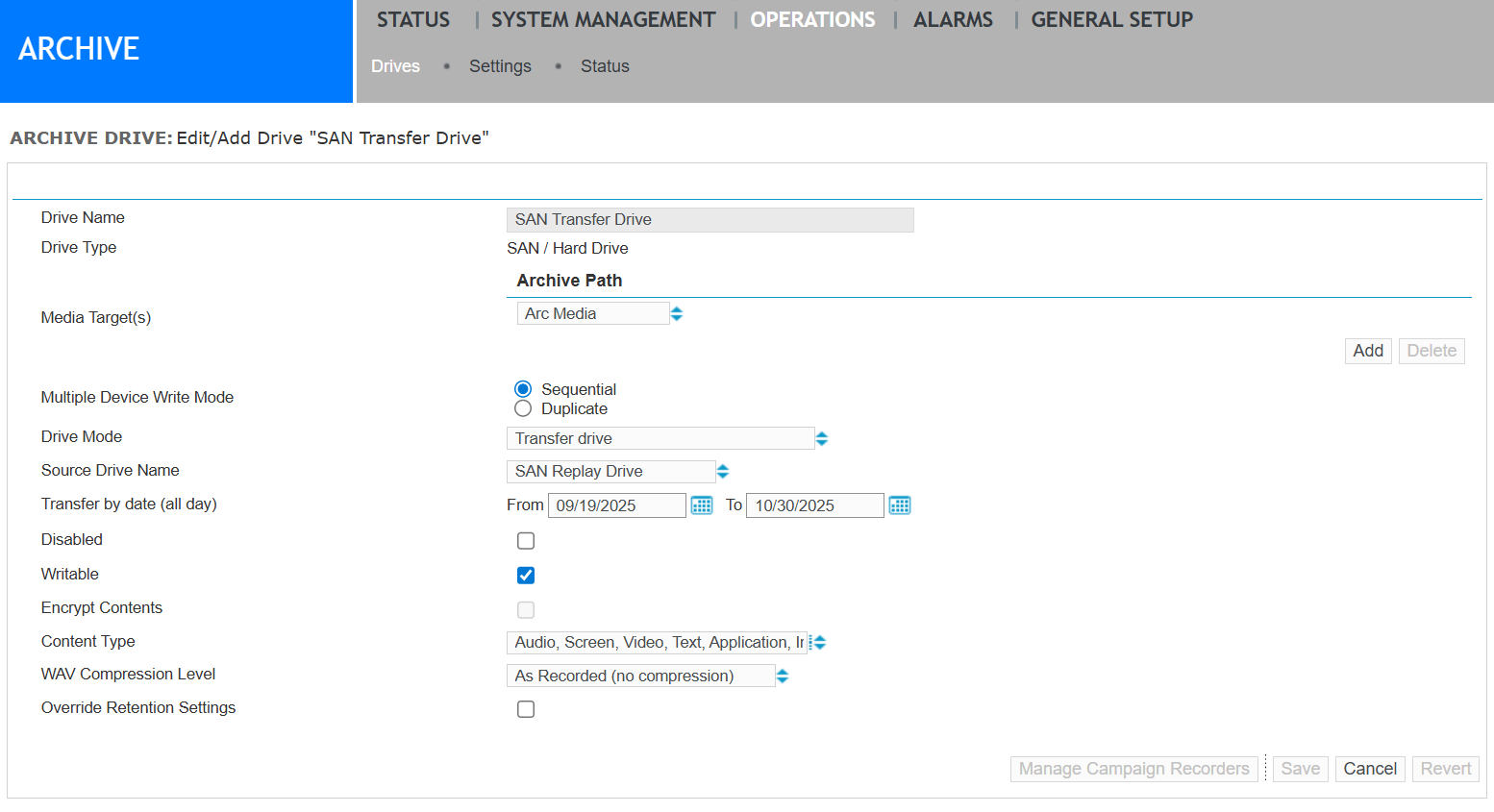Viewport: 1494px width, 812px height.
Task: Switch to the ALARMS tab
Action: 953,19
